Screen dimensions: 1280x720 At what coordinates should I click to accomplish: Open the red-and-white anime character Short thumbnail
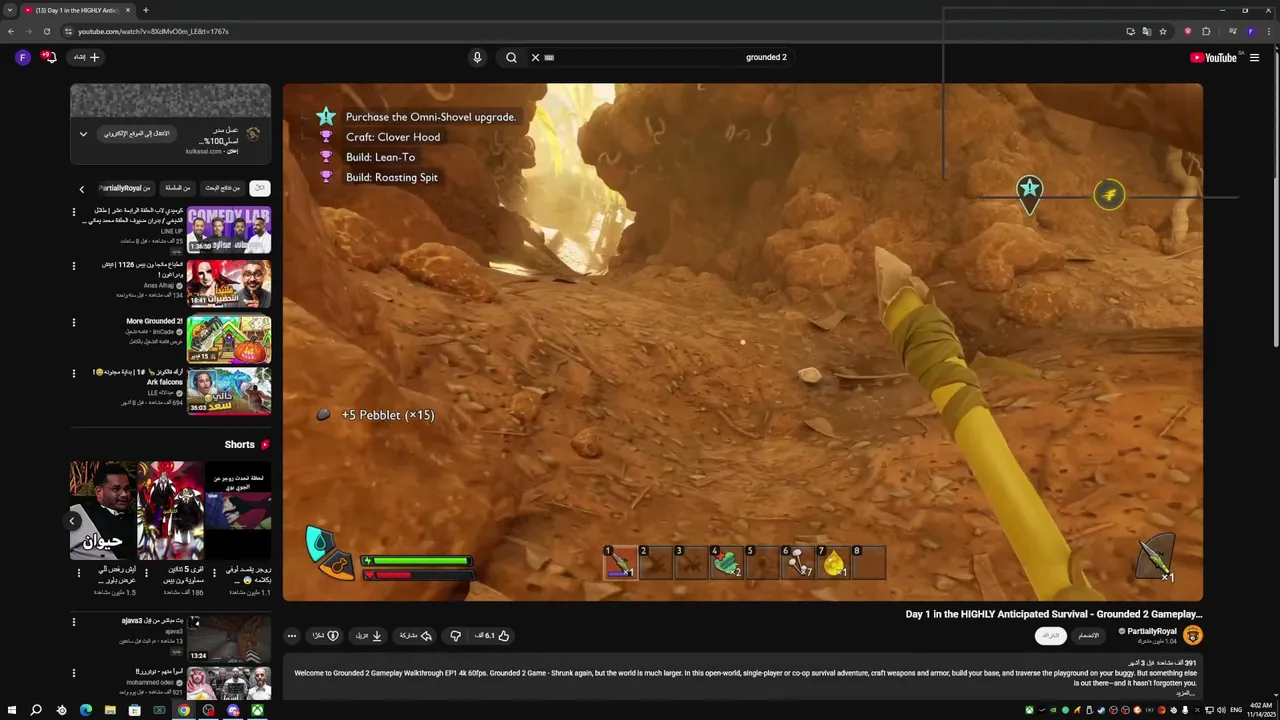pyautogui.click(x=170, y=510)
